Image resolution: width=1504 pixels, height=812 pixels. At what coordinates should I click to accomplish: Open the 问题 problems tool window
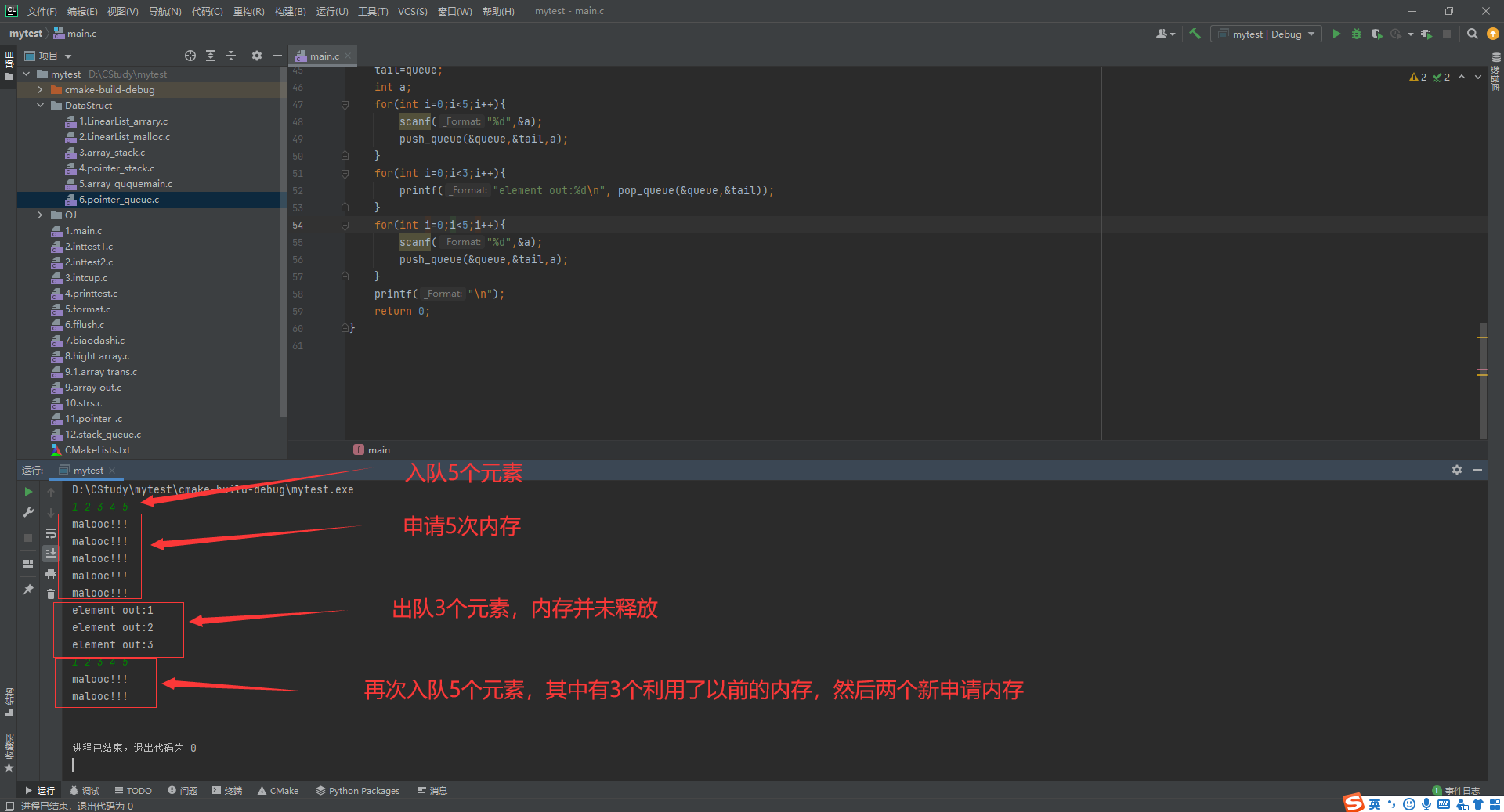point(183,790)
